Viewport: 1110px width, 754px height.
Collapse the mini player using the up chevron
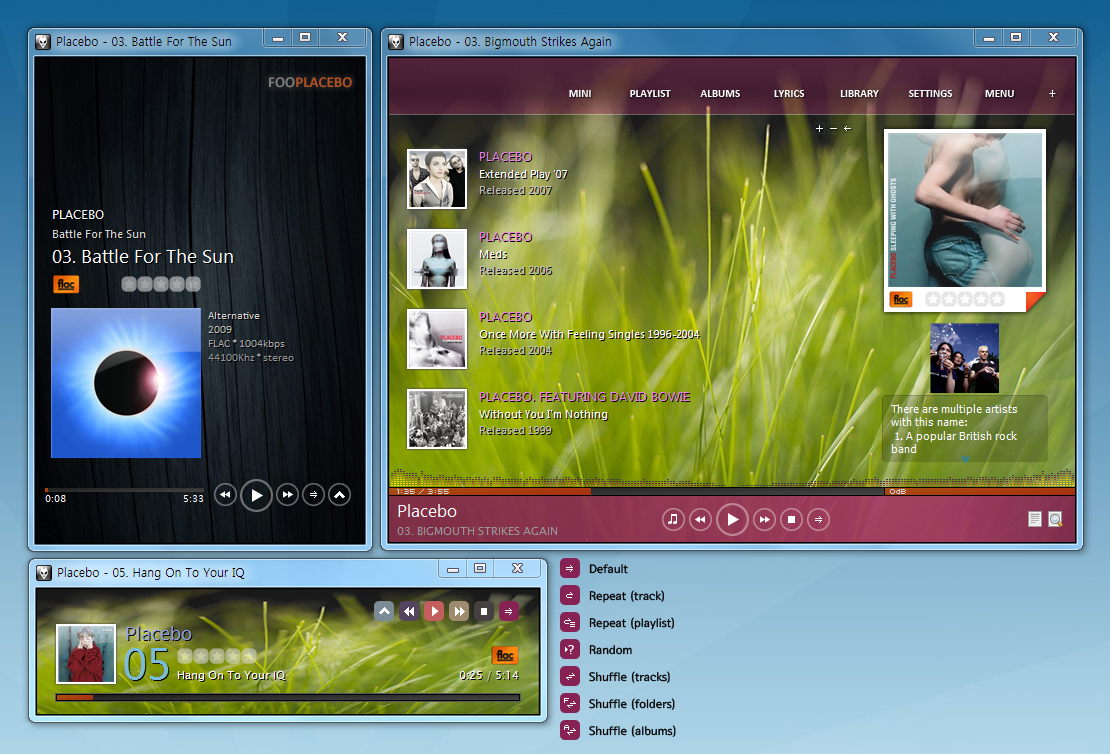pyautogui.click(x=384, y=611)
